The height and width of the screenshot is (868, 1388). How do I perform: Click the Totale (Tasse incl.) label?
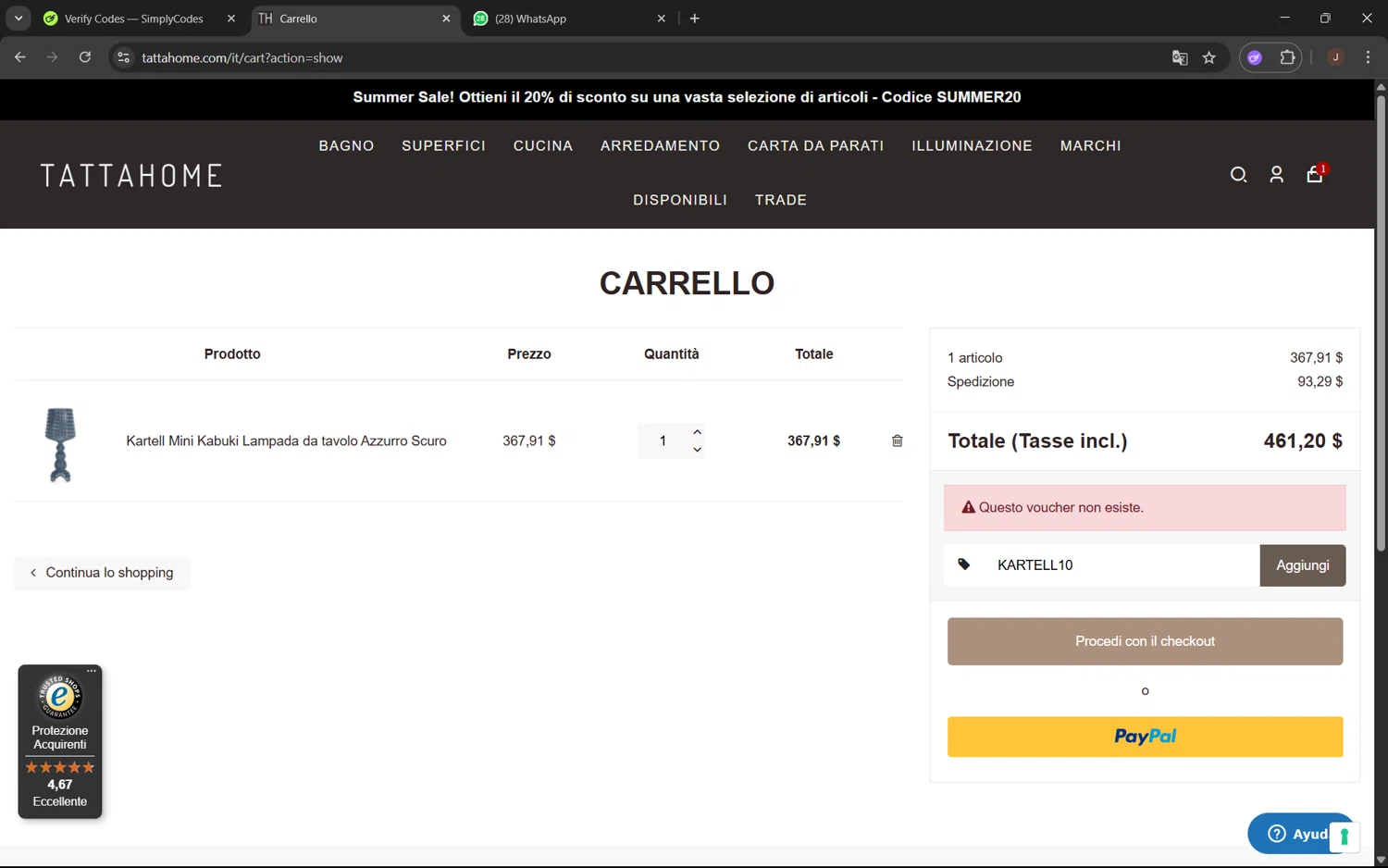point(1037,441)
